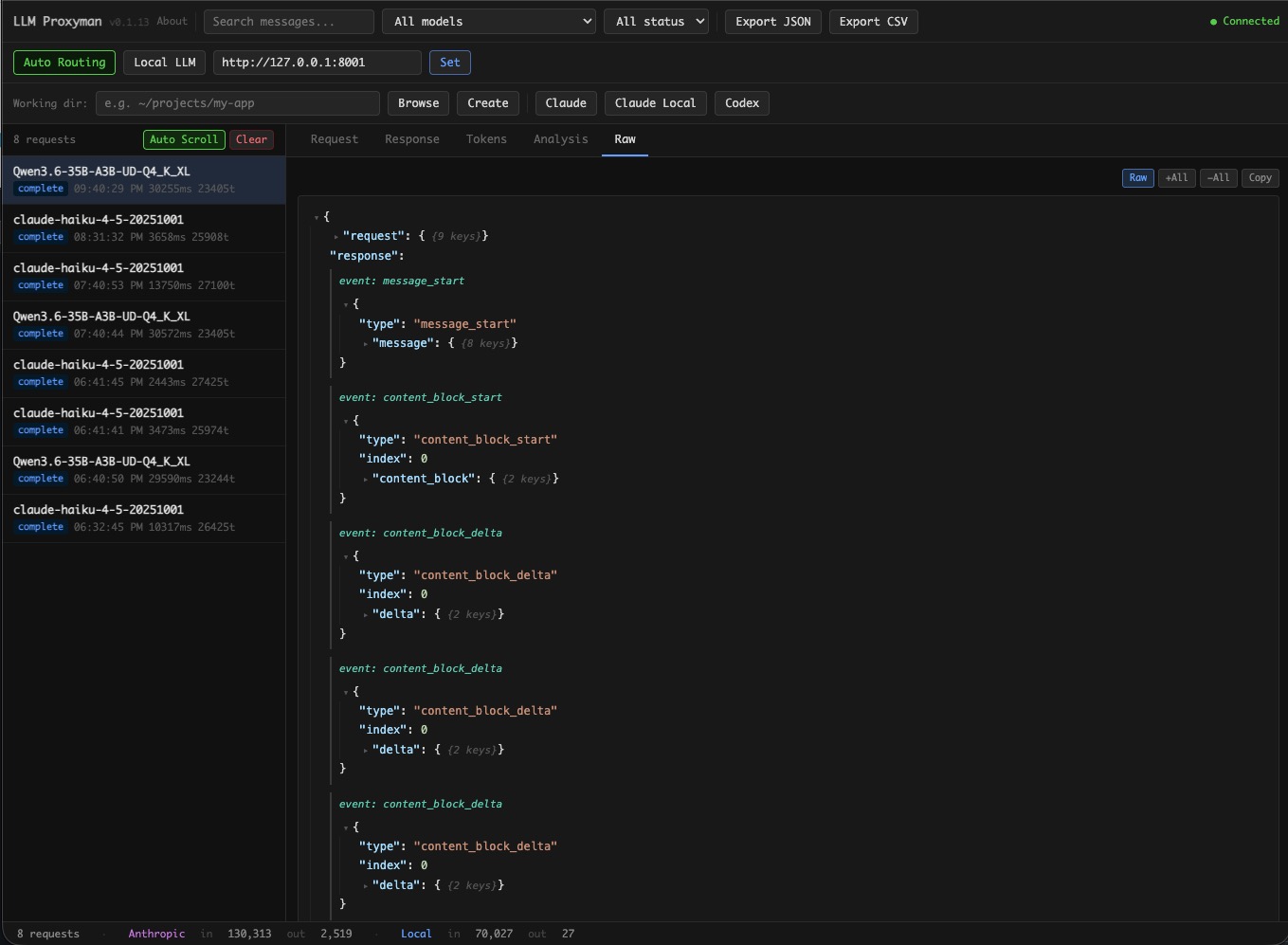
Task: Select the Qwen request from 06:40:50 PM
Action: click(143, 470)
